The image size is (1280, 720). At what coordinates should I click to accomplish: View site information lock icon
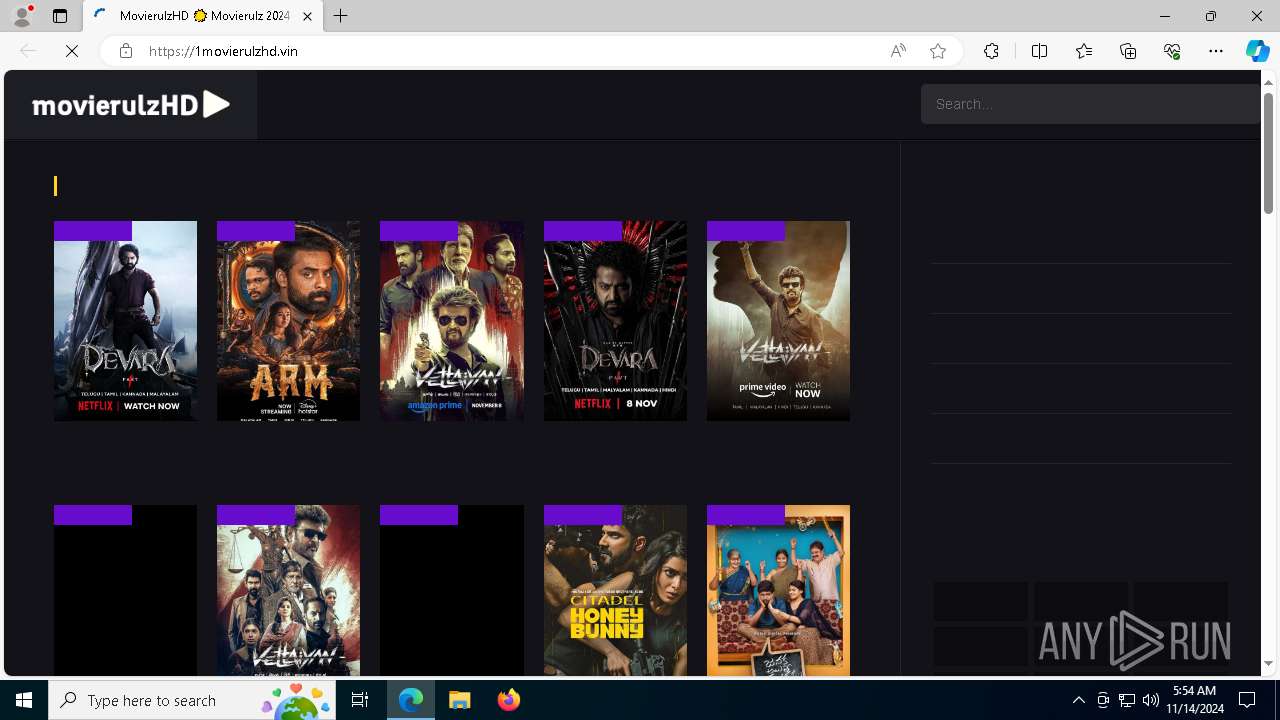tap(126, 51)
